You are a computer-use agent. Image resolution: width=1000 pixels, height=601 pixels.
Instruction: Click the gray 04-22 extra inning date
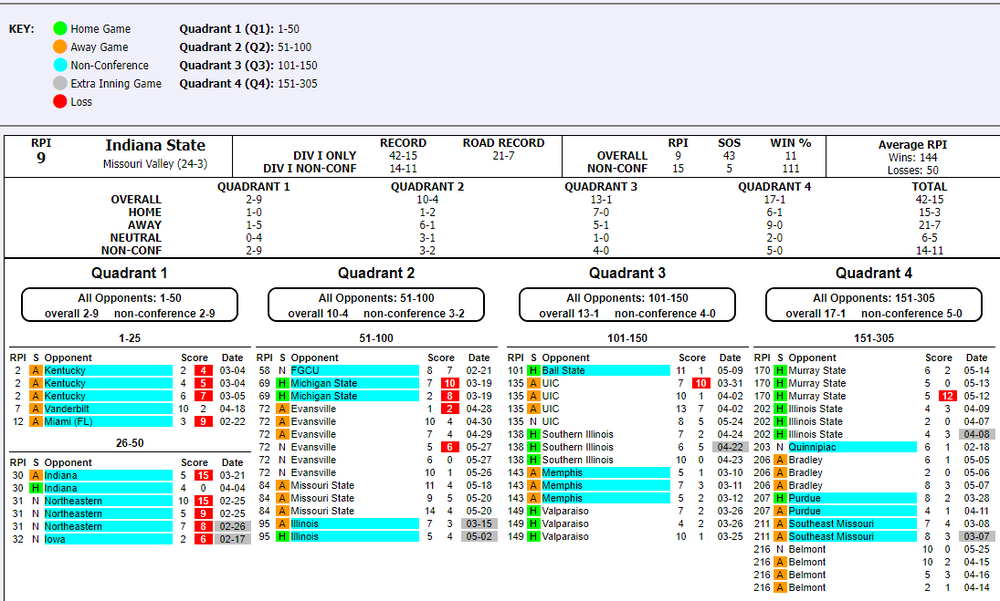[730, 448]
